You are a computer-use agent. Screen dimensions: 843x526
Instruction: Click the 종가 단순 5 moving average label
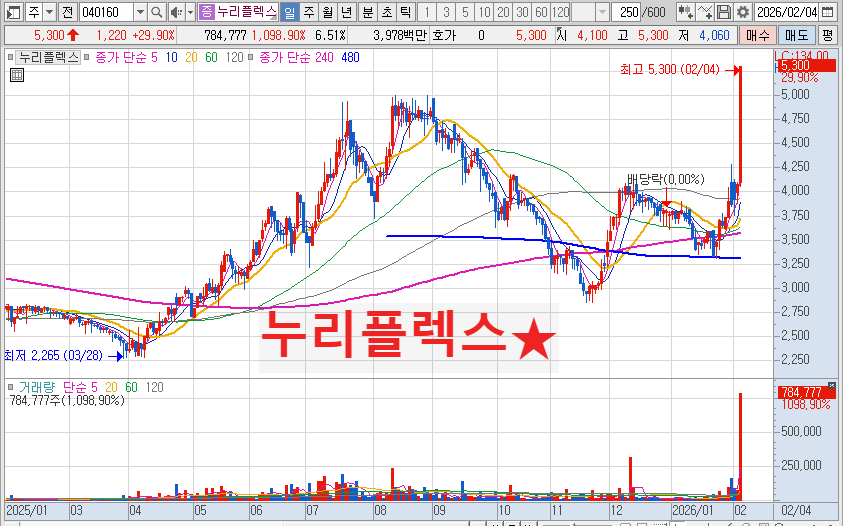tap(126, 58)
